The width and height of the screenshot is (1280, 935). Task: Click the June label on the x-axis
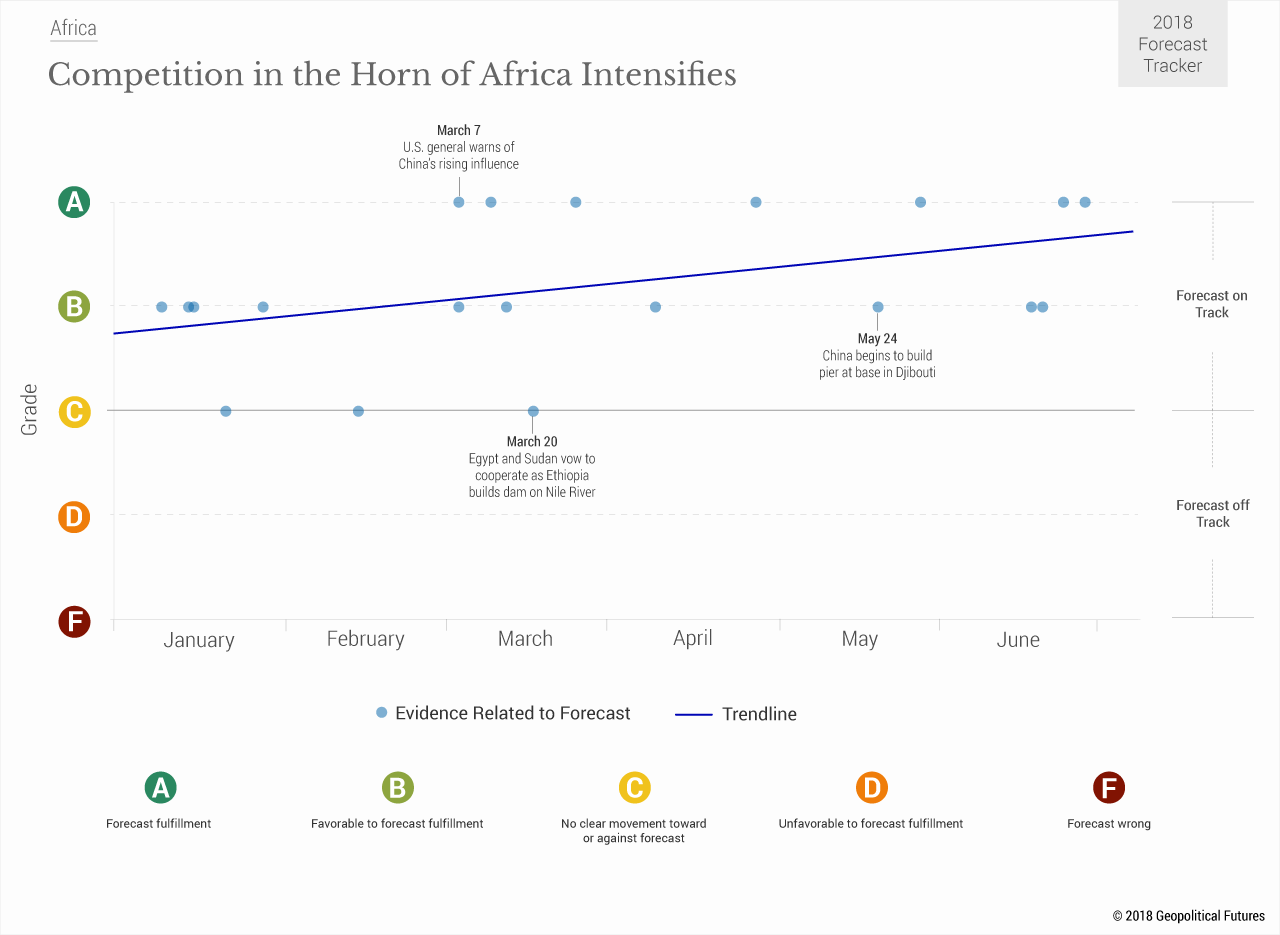pyautogui.click(x=1018, y=640)
